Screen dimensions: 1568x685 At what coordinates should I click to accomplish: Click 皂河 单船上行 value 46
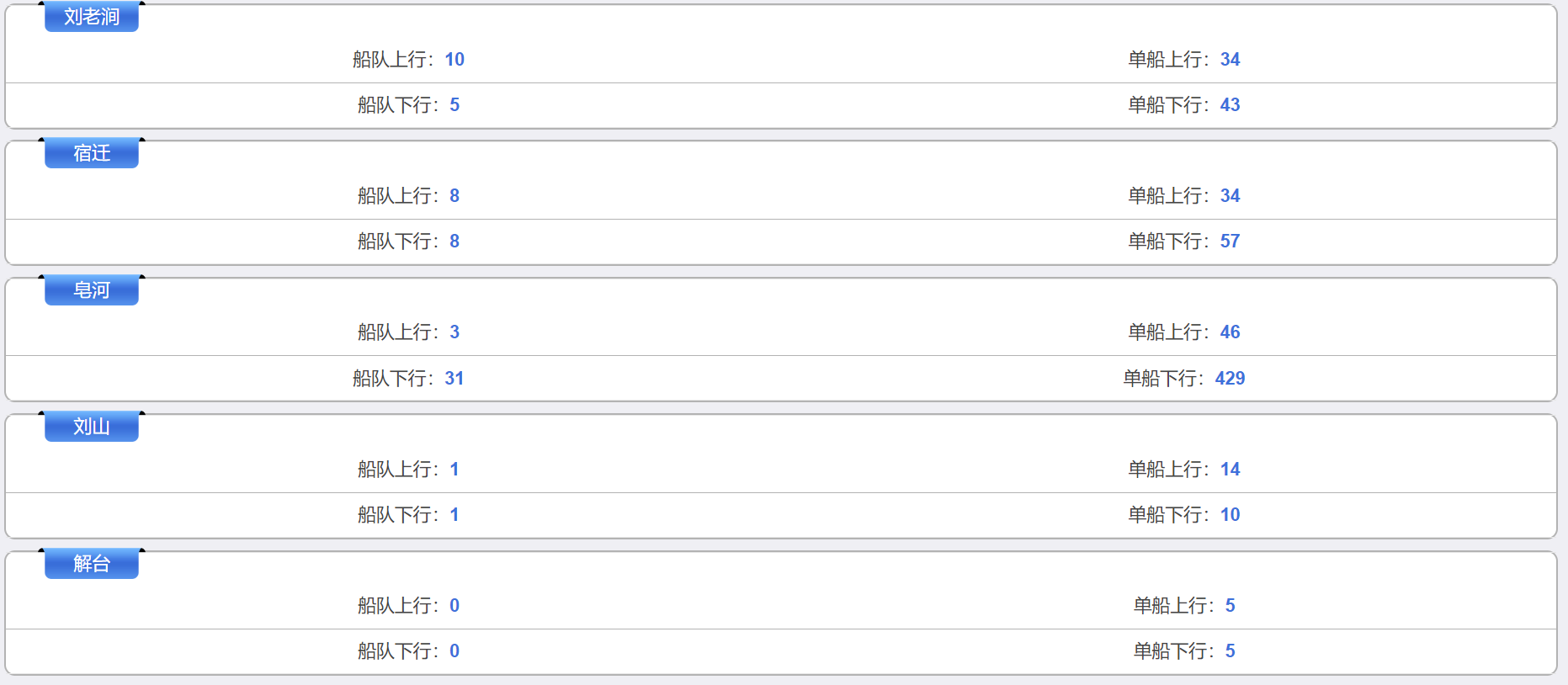coord(1230,332)
